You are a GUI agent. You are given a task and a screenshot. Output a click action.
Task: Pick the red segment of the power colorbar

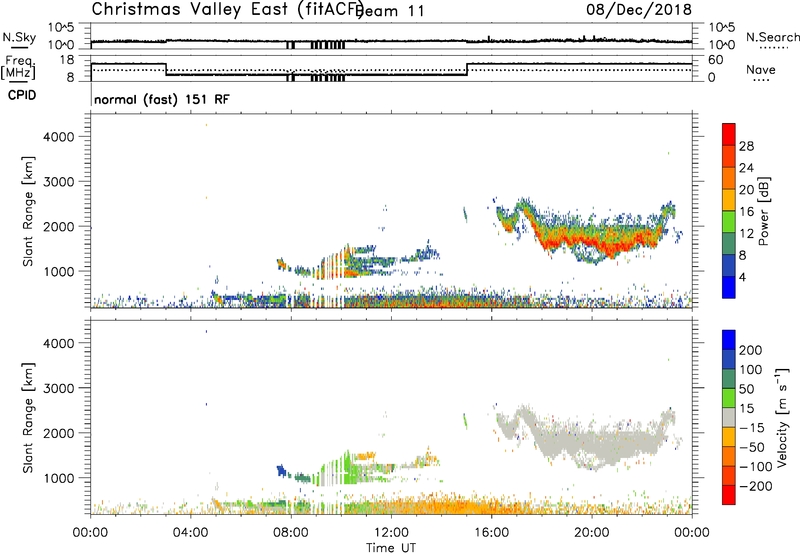point(729,134)
